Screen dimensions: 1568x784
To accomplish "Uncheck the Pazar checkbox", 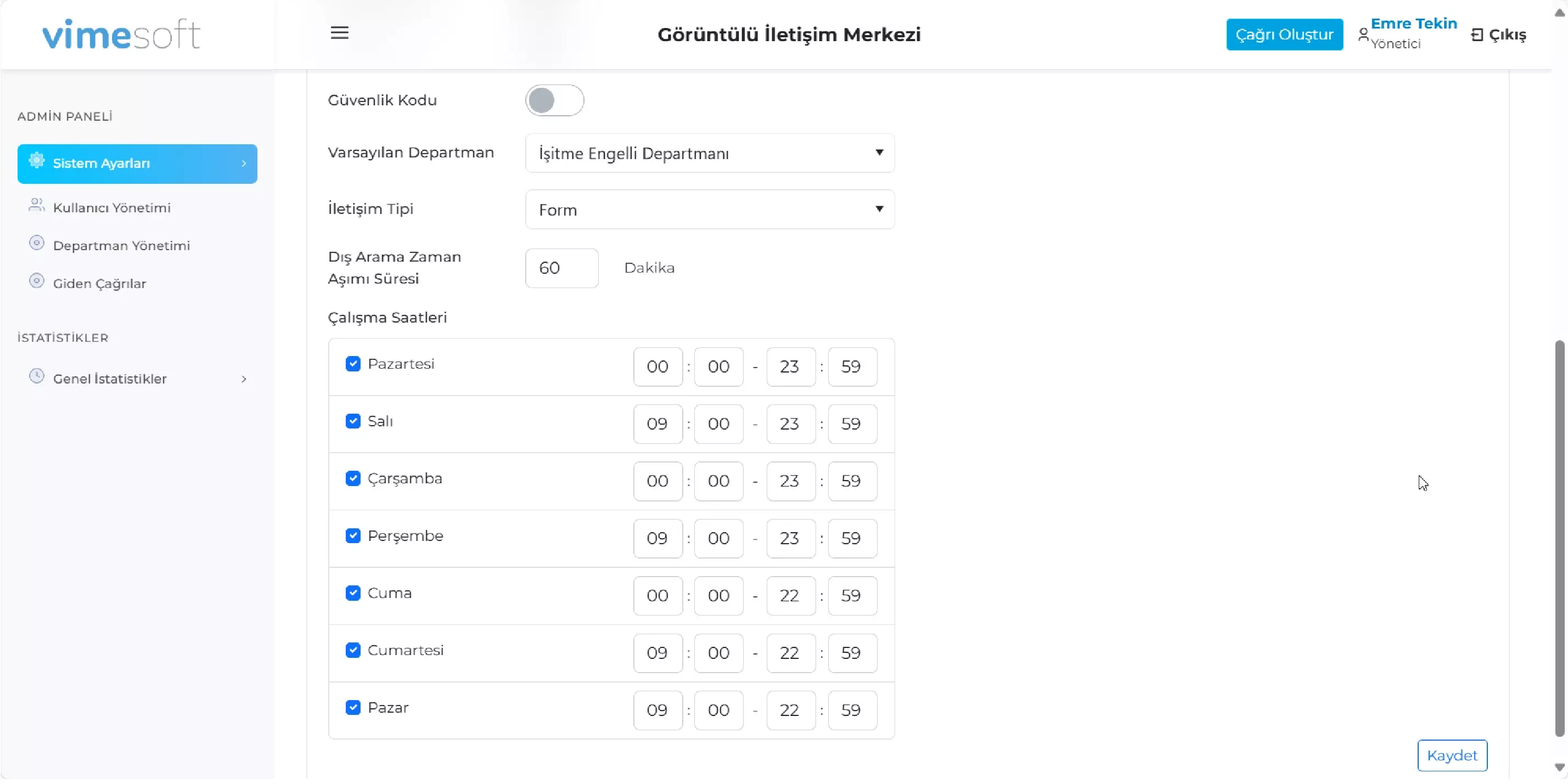I will click(x=353, y=708).
